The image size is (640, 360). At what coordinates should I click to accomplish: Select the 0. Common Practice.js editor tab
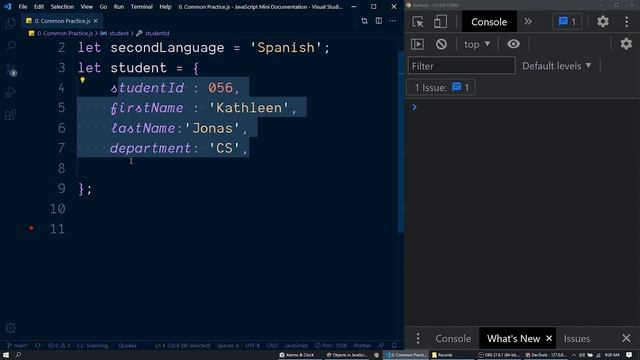click(61, 21)
